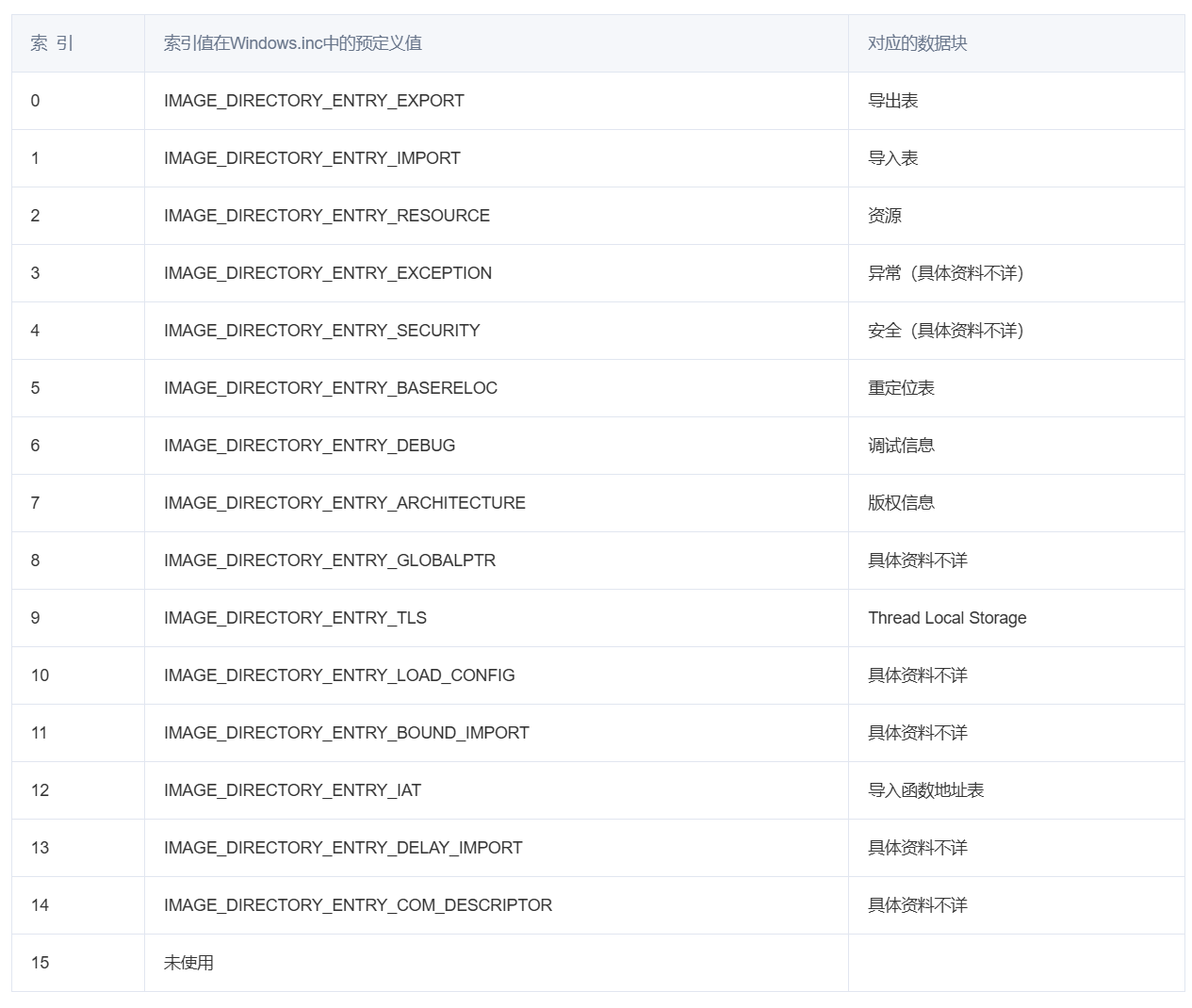Click on IMAGE_DIRECTORY_ENTRY_BASERELOC
The image size is (1192, 1008).
point(331,388)
